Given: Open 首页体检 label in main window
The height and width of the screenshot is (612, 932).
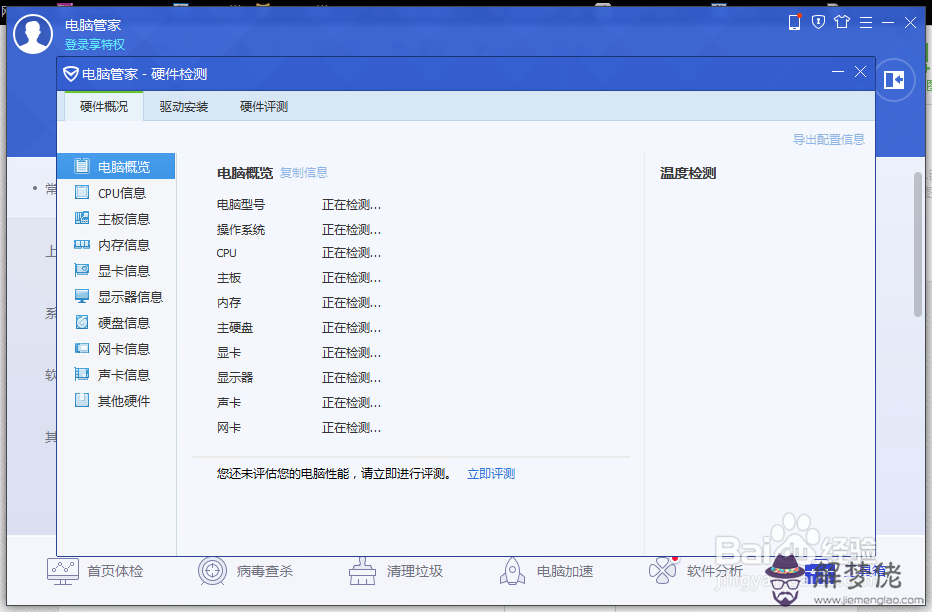Looking at the screenshot, I should (115, 571).
